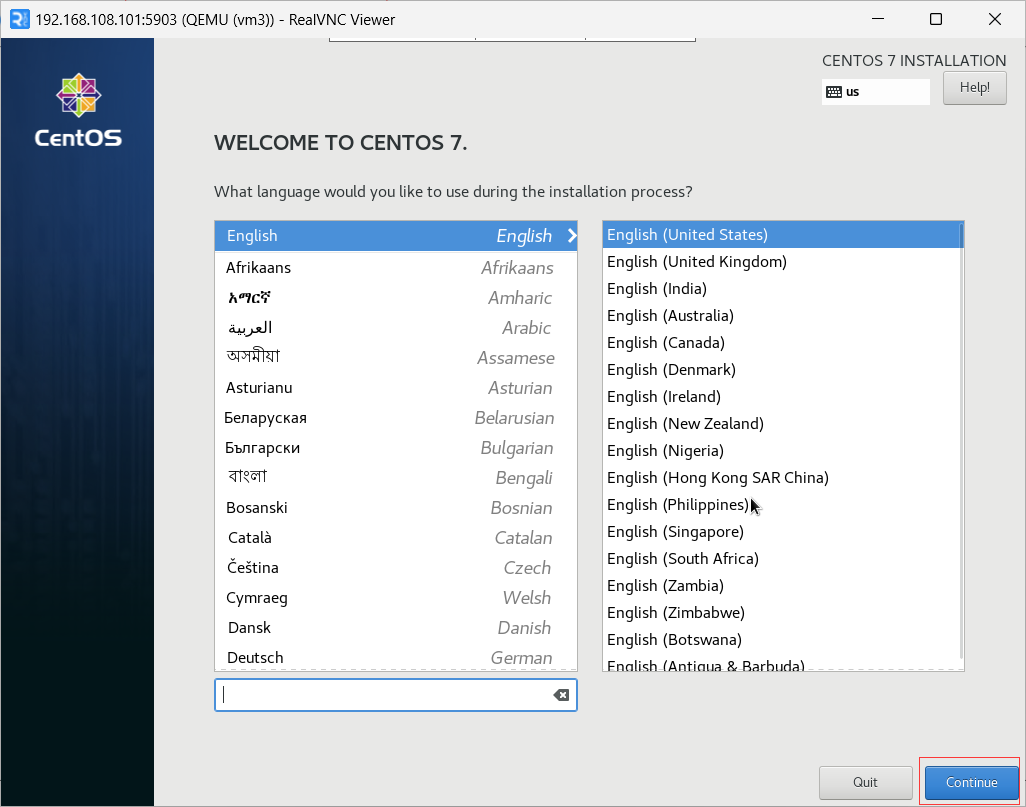Select English (Hong Kong SAR China) locale
This screenshot has width=1026, height=807.
point(781,478)
